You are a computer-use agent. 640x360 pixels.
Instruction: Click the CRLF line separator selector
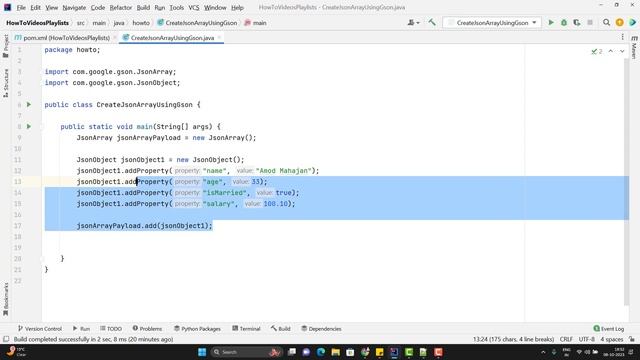click(566, 339)
